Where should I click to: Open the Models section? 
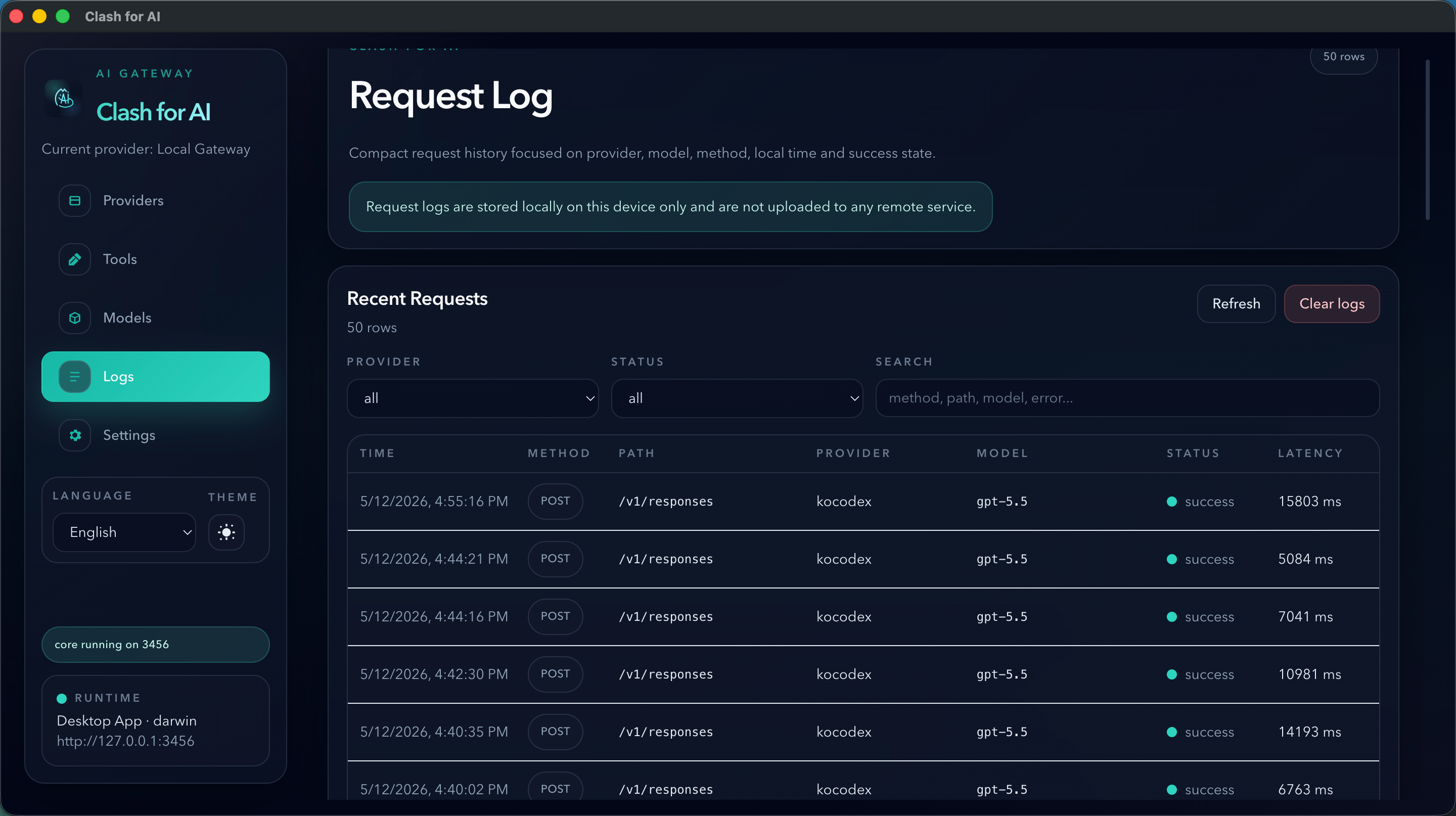[155, 318]
